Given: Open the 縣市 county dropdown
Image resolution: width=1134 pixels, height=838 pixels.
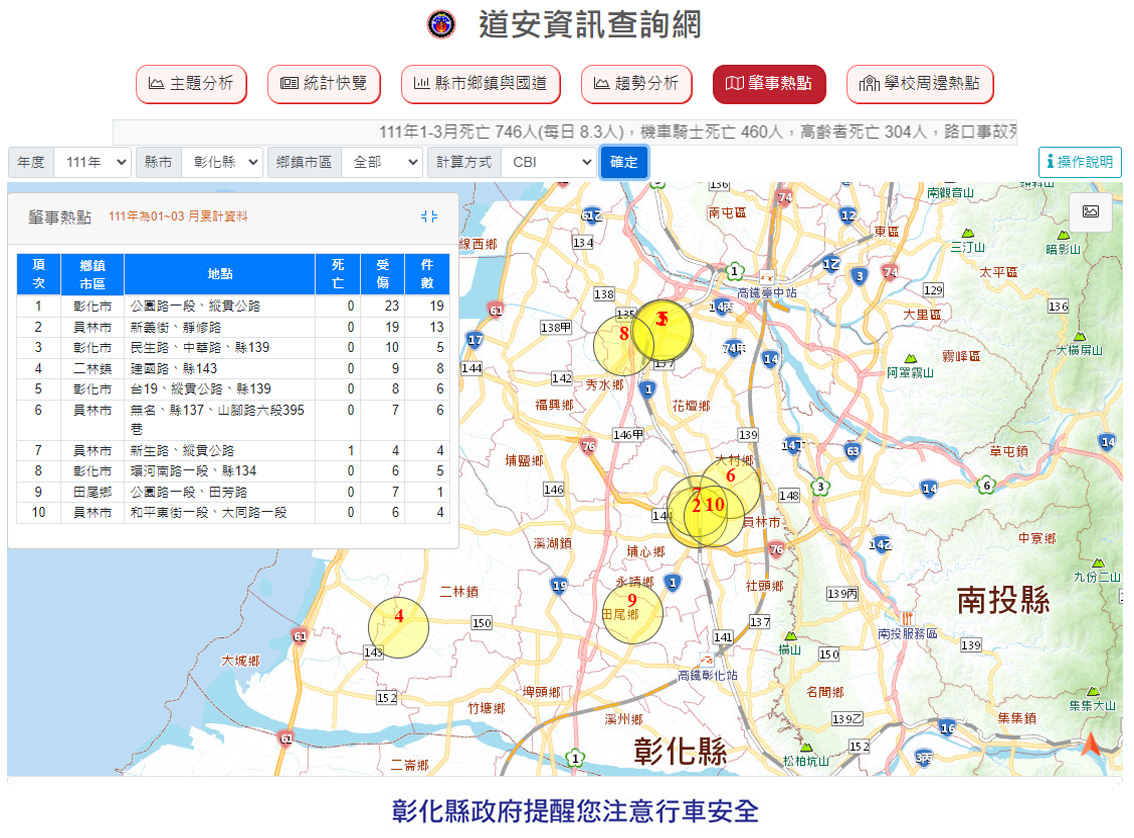Looking at the screenshot, I should tap(222, 162).
